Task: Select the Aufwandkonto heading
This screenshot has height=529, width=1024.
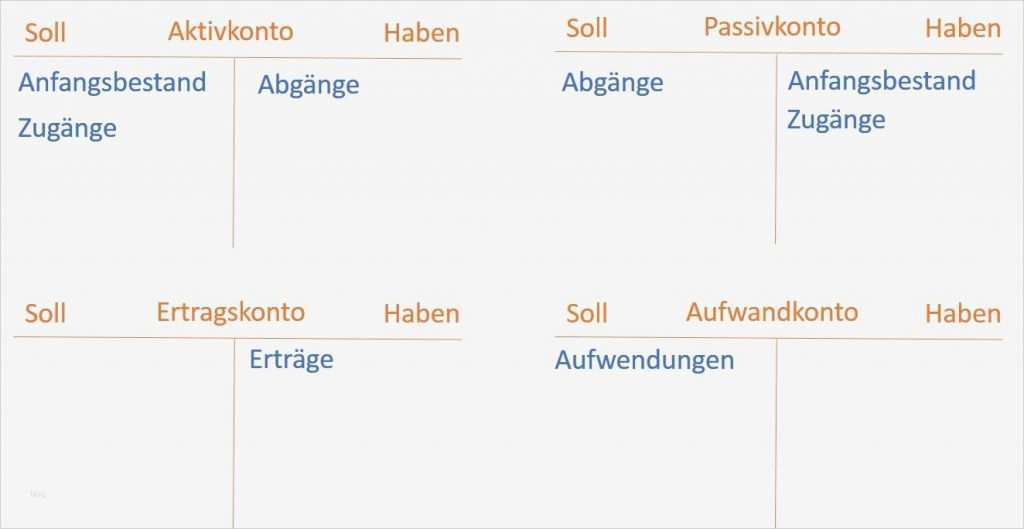Action: (x=772, y=312)
